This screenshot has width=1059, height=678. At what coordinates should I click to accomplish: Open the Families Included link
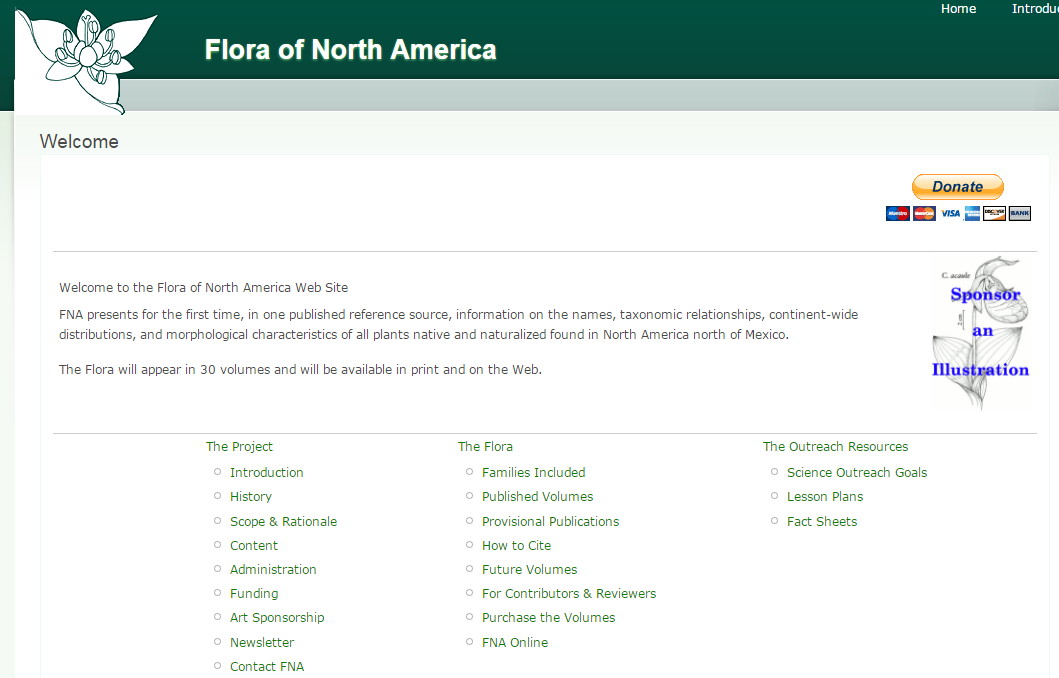[533, 473]
